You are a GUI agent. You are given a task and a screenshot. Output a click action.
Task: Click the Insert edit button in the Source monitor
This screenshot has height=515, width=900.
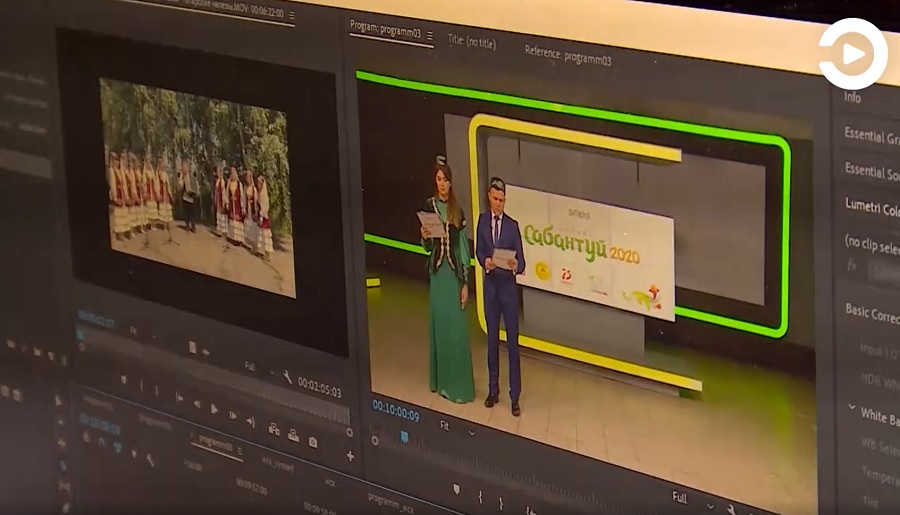click(274, 428)
